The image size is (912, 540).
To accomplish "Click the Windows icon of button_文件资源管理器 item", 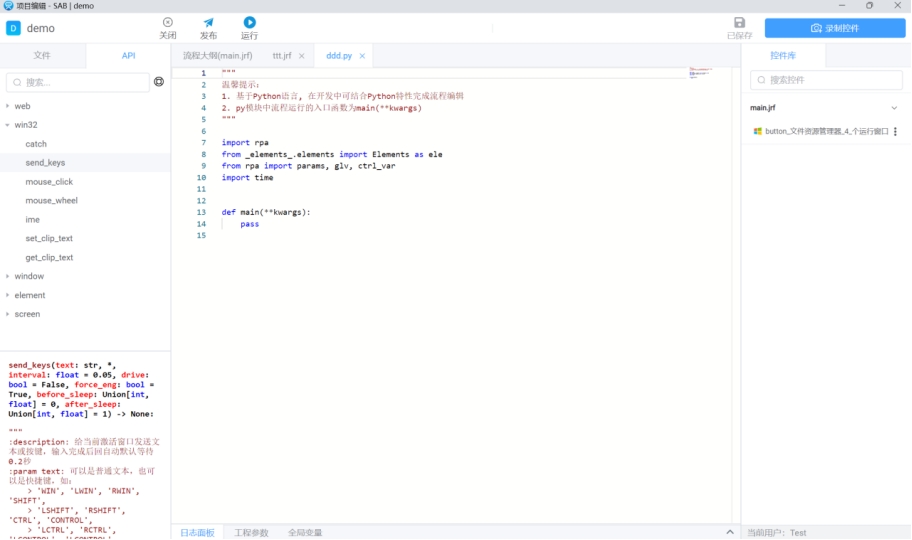I will pos(757,132).
